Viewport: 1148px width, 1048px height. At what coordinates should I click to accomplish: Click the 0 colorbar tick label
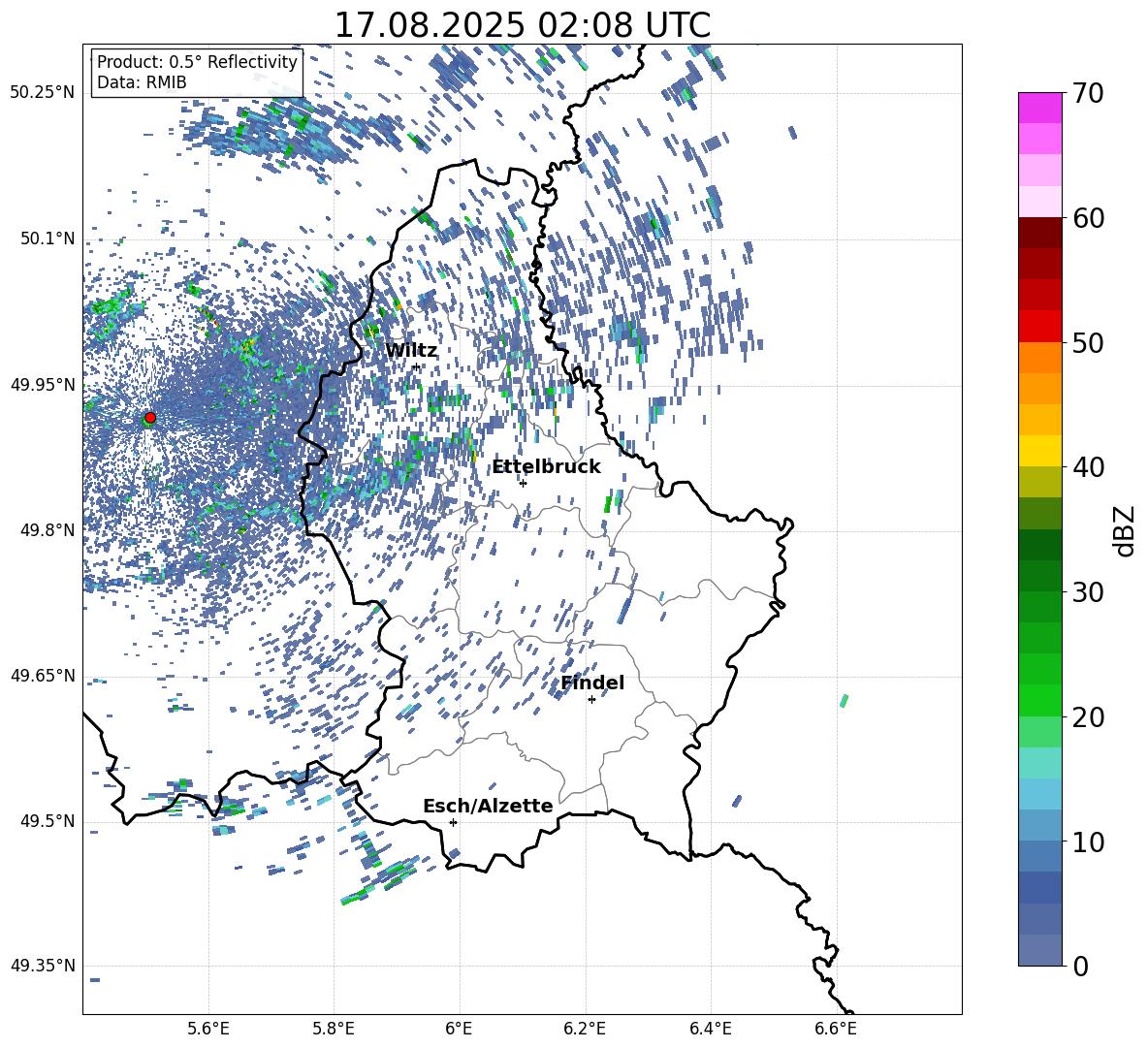point(1081,966)
